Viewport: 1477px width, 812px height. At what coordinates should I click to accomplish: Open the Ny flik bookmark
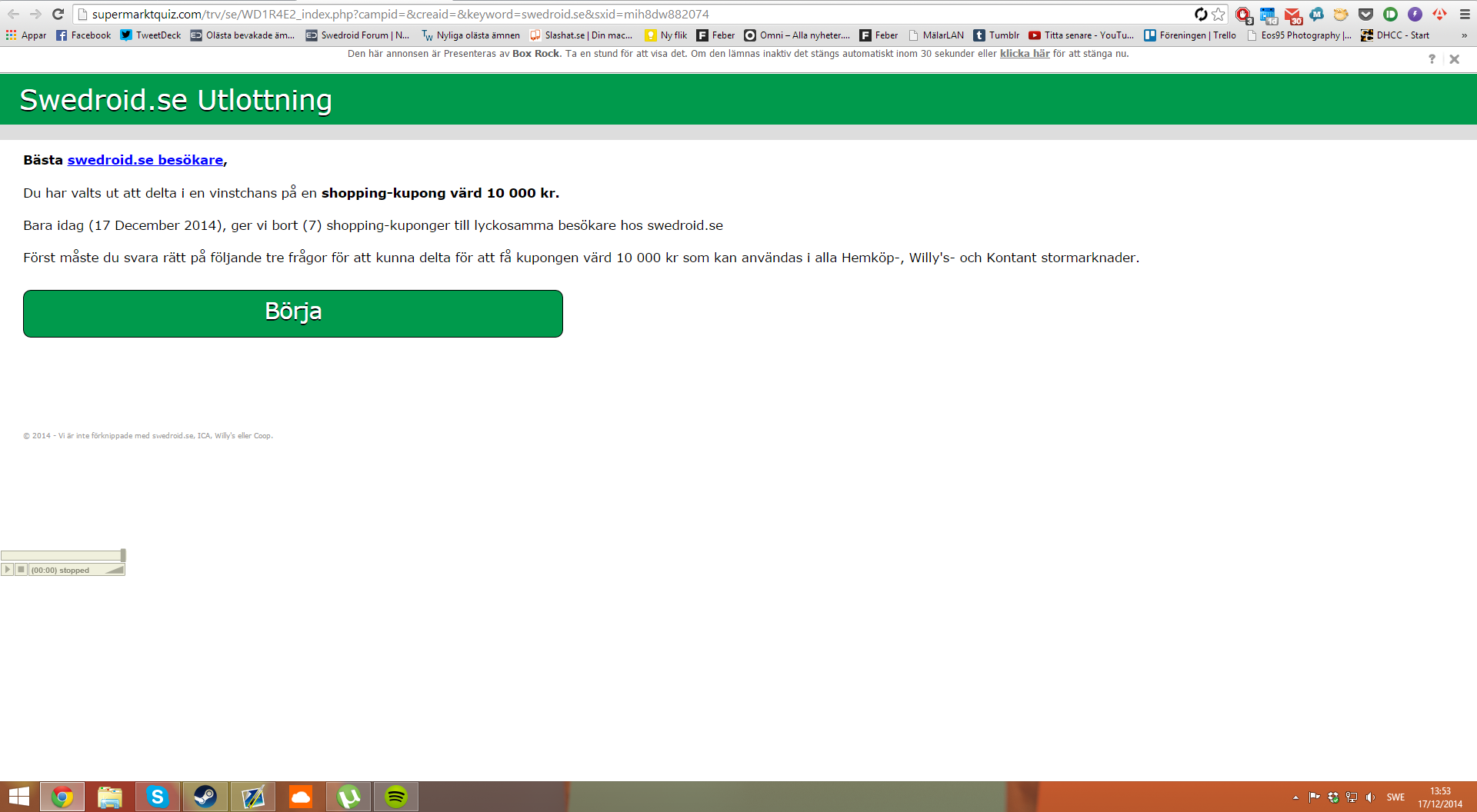[666, 35]
